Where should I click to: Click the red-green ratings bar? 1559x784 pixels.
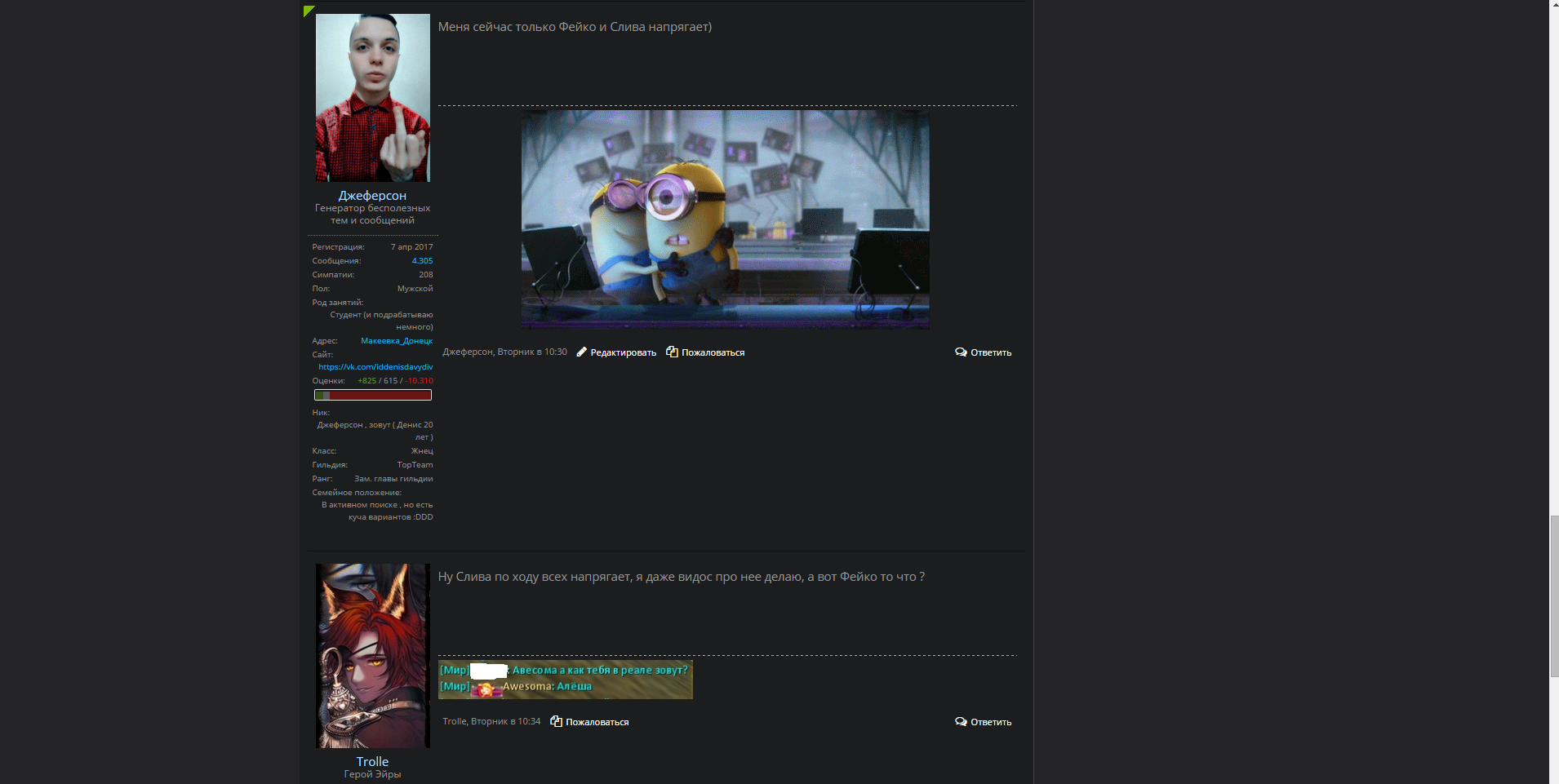[372, 395]
